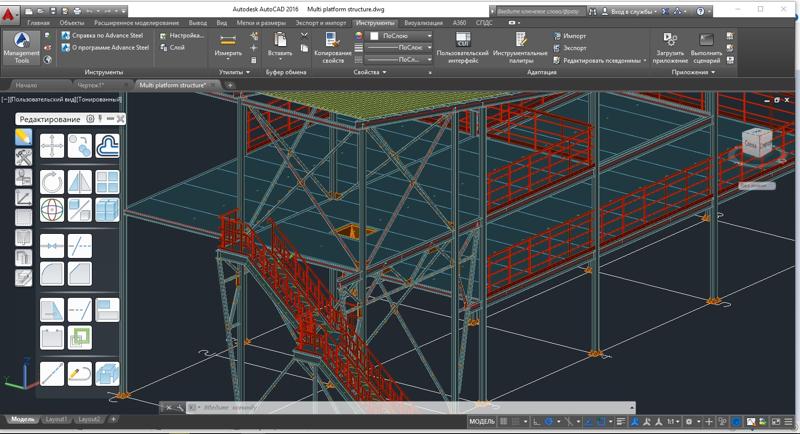Viewport: 800px width, 434px height.
Task: Click the Настройка button
Action: coord(182,36)
